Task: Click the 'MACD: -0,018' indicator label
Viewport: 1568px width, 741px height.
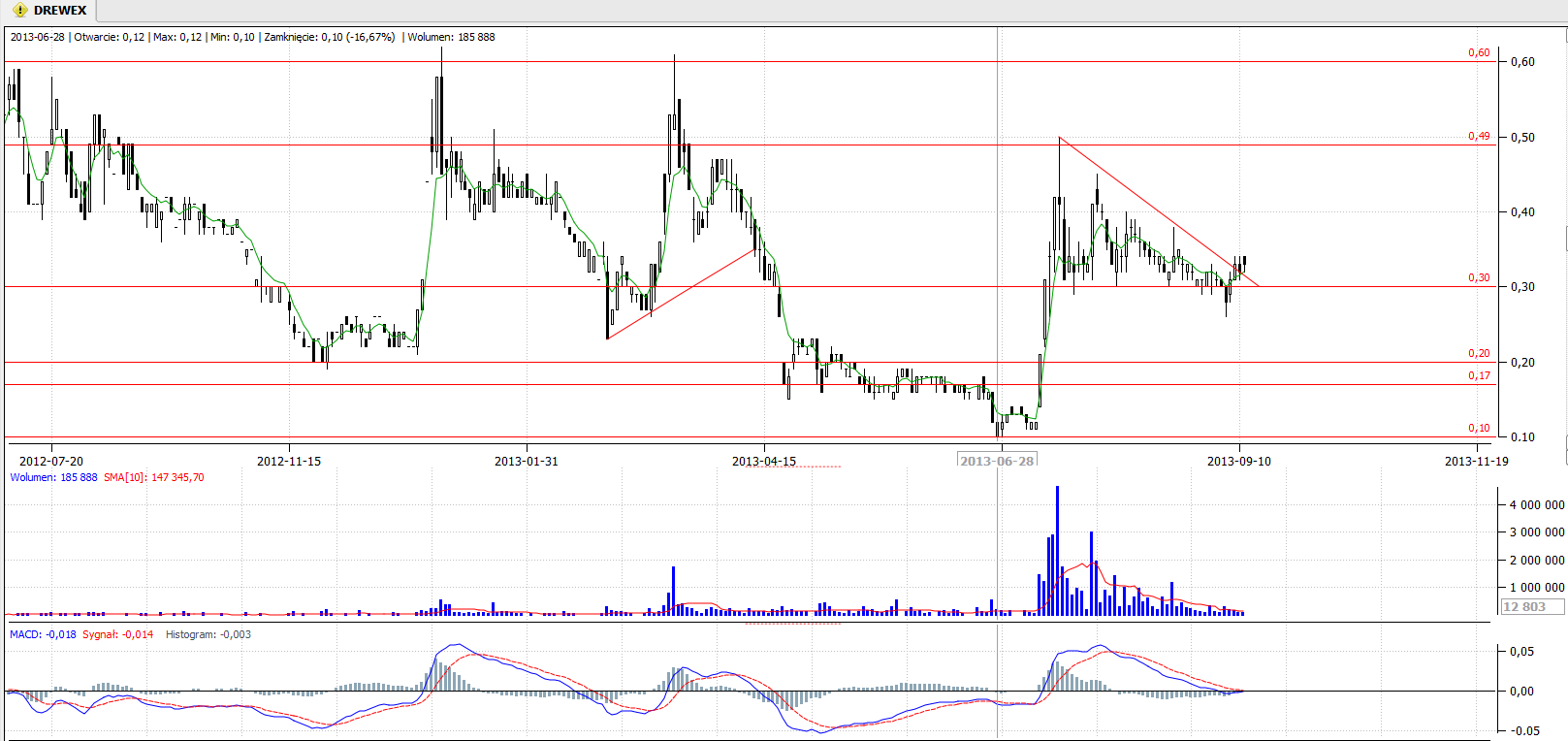Action: point(43,634)
